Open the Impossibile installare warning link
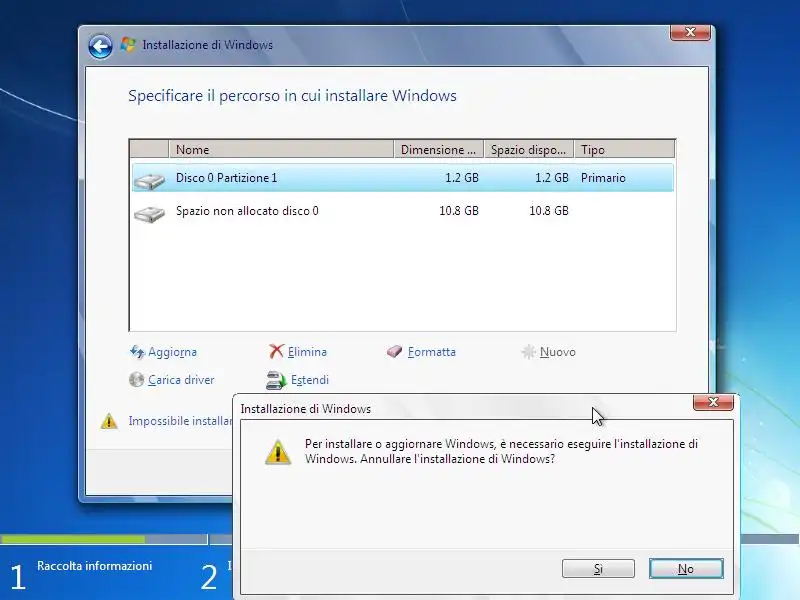800x600 pixels. click(x=180, y=421)
